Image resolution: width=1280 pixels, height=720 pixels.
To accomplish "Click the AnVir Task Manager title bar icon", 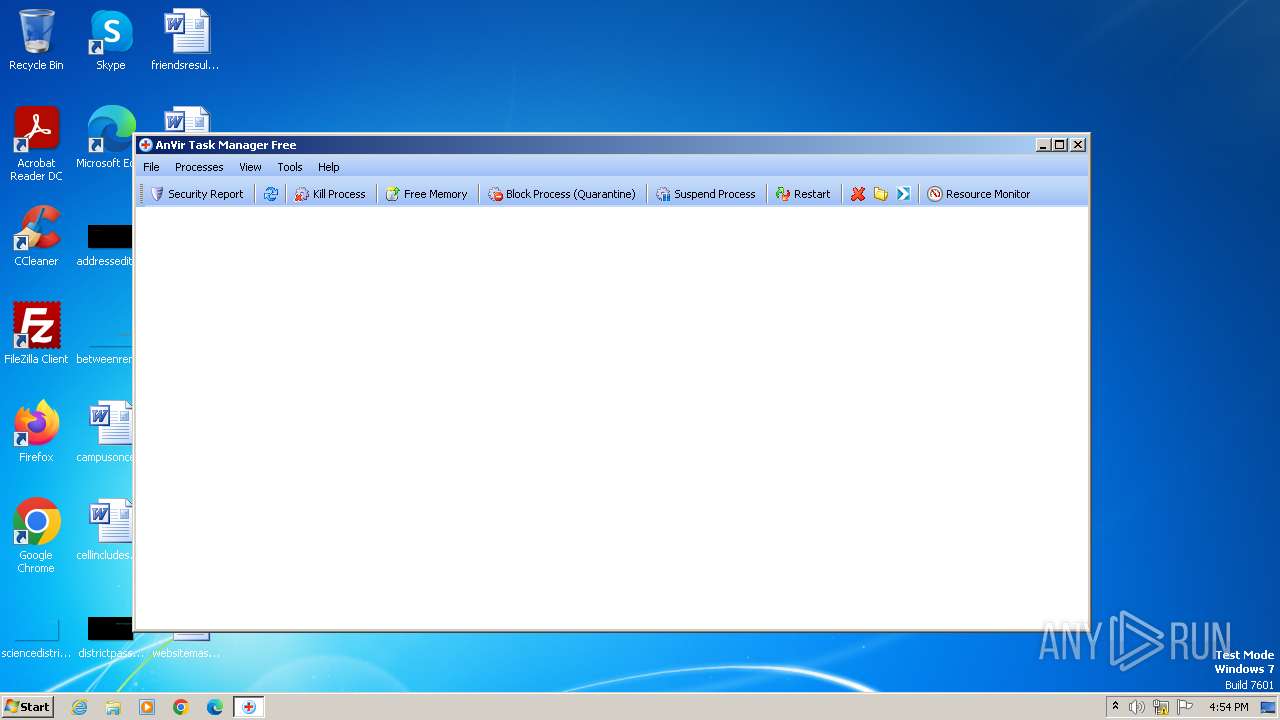I will point(145,145).
